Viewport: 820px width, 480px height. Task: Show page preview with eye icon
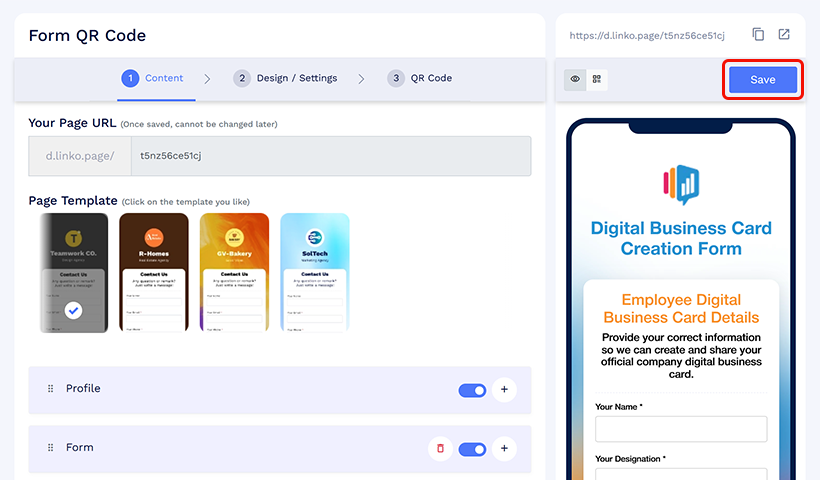tap(575, 79)
